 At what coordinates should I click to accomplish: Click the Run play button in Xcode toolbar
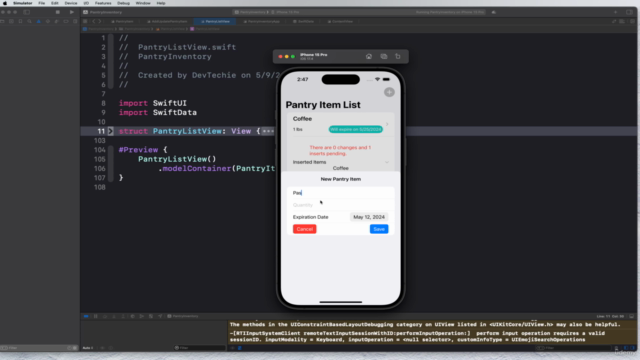(x=72, y=12)
